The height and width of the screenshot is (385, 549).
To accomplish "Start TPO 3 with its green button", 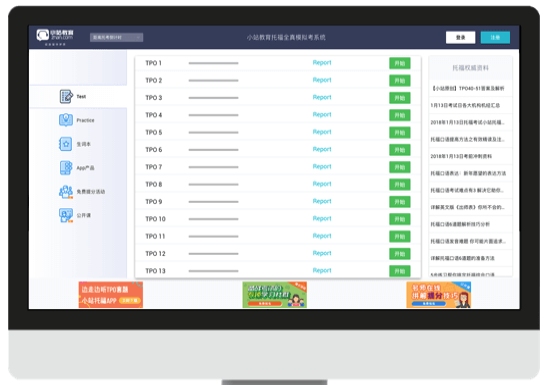I will pos(400,98).
